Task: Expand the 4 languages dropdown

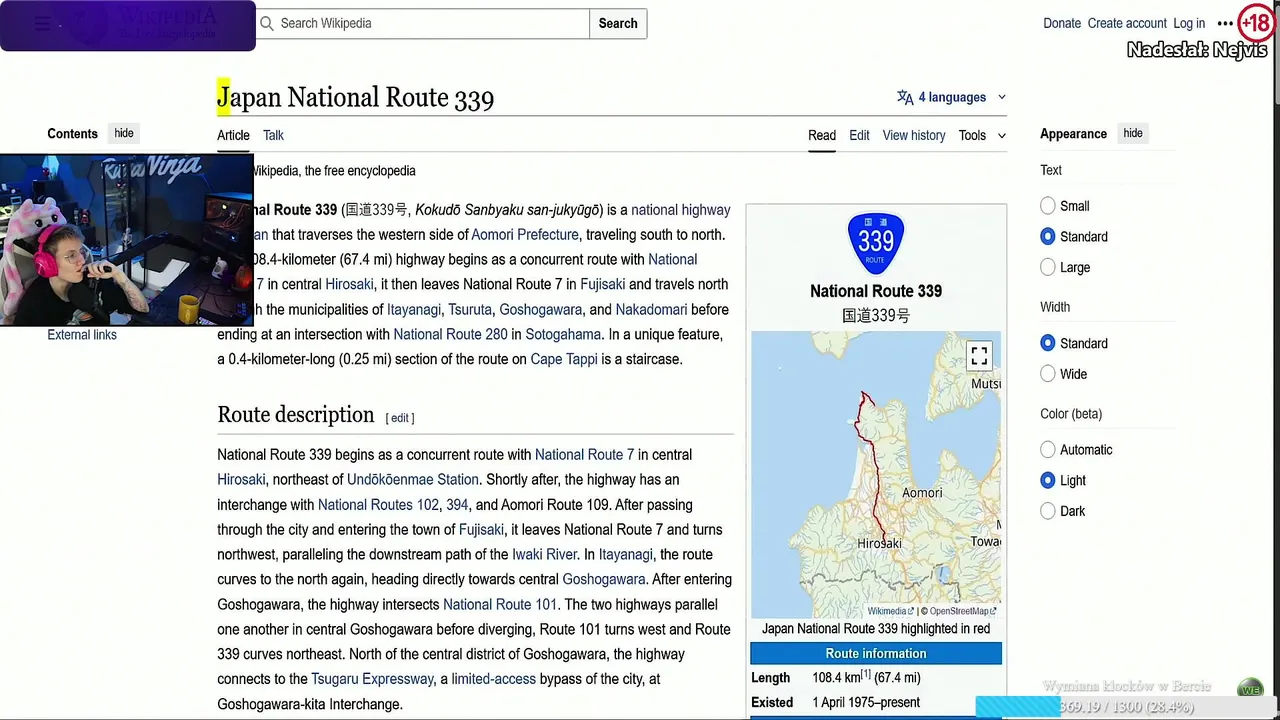Action: click(x=952, y=97)
